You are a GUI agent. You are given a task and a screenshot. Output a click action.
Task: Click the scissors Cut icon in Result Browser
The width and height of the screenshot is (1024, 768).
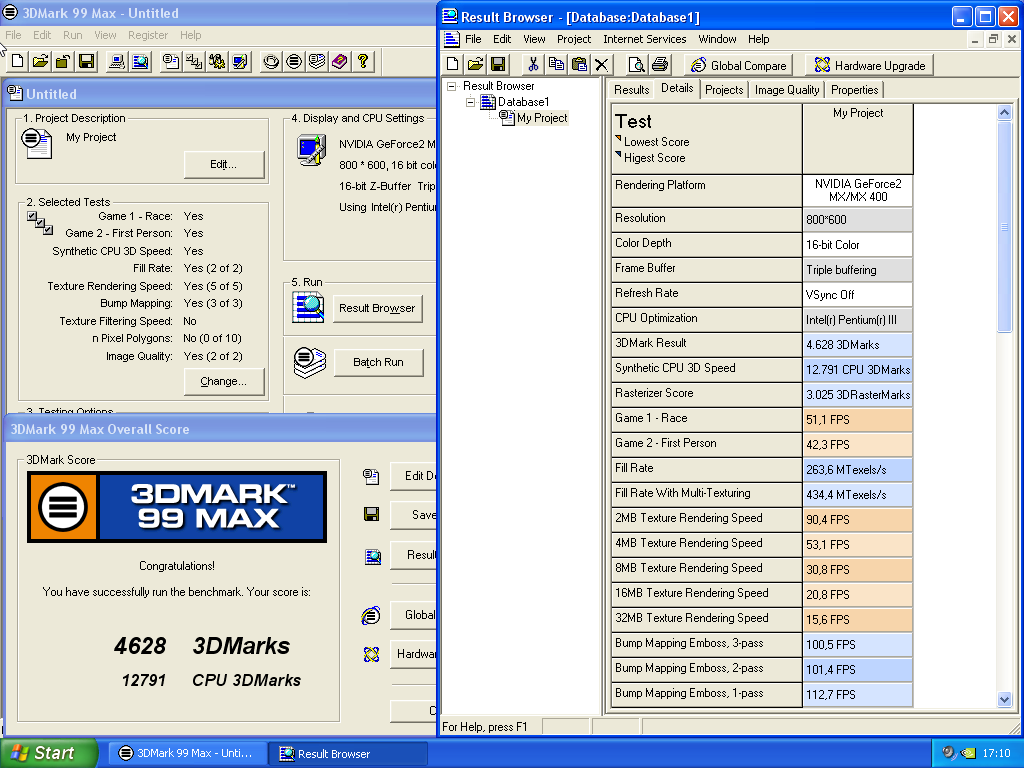(534, 64)
